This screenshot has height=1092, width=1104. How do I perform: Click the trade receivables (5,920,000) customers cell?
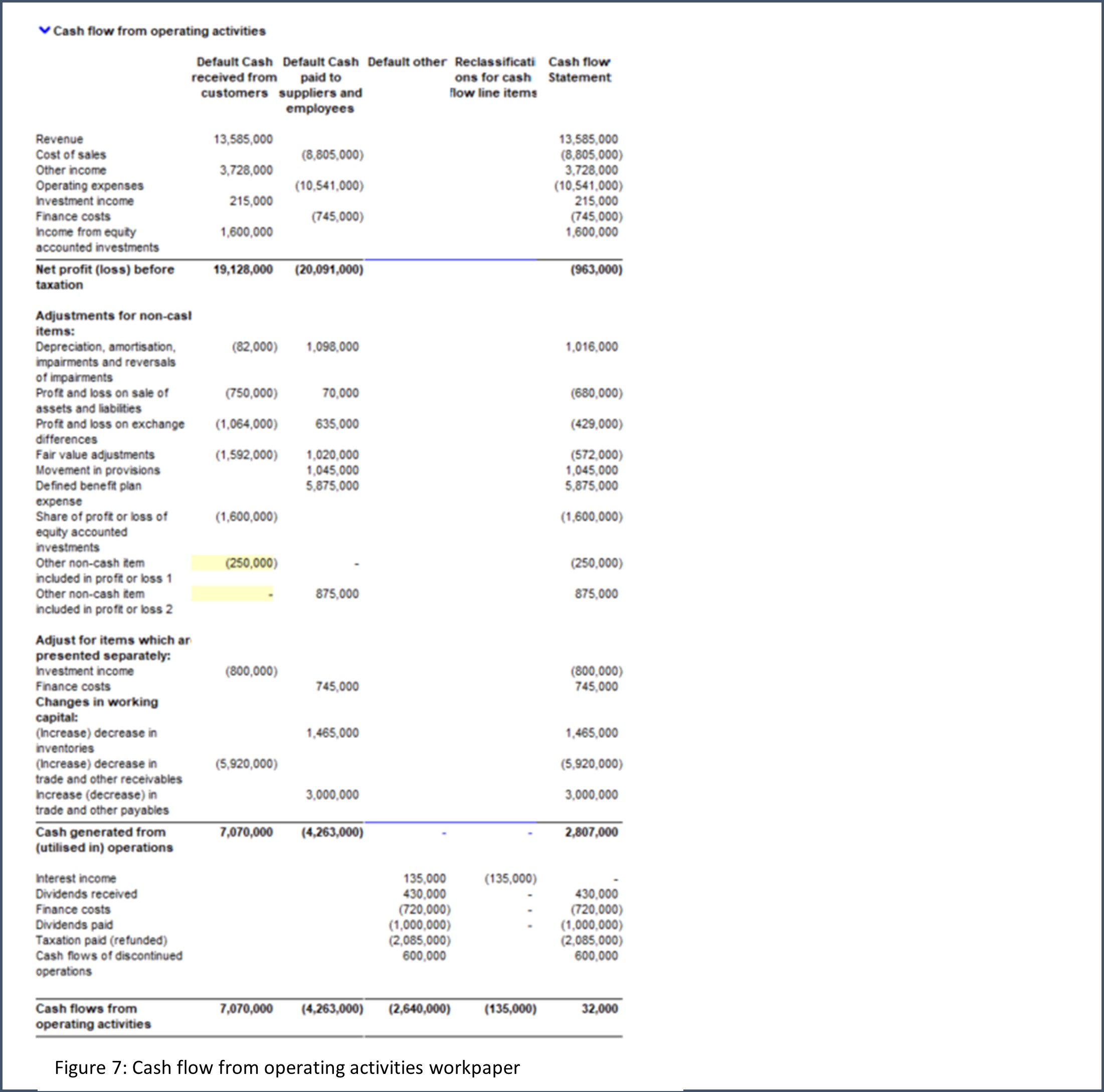[246, 764]
